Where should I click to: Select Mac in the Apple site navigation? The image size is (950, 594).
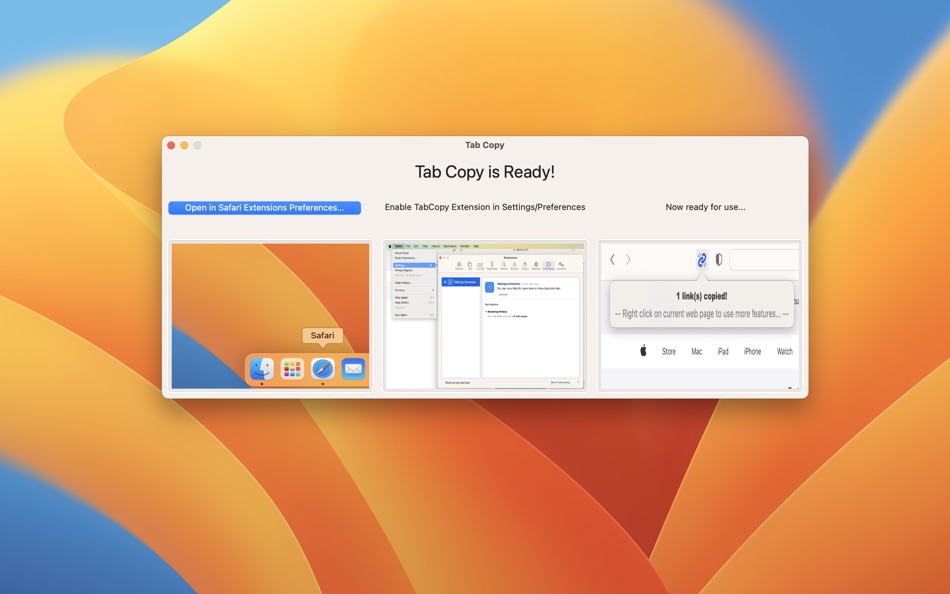[x=697, y=352]
